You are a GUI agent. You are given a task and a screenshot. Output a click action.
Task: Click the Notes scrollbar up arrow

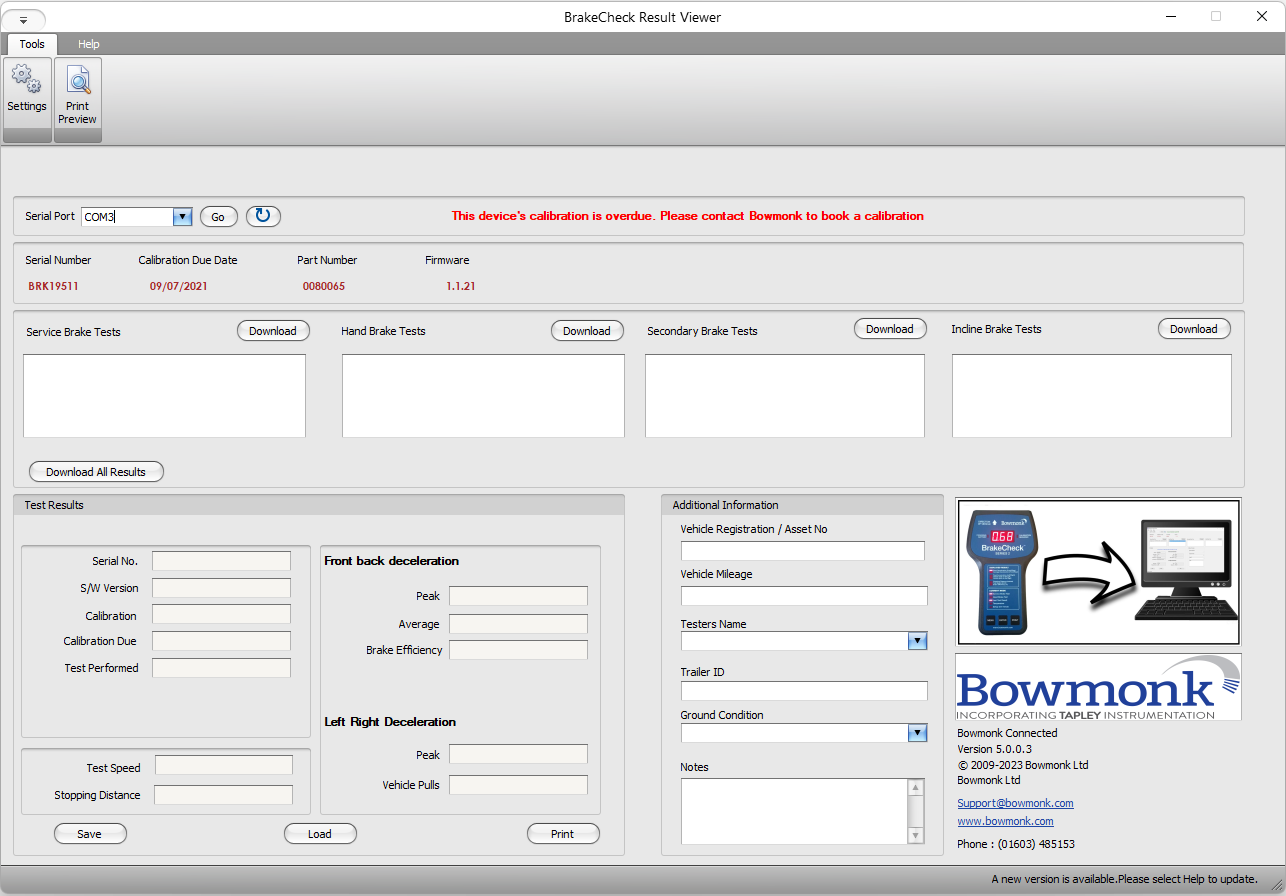(x=916, y=787)
